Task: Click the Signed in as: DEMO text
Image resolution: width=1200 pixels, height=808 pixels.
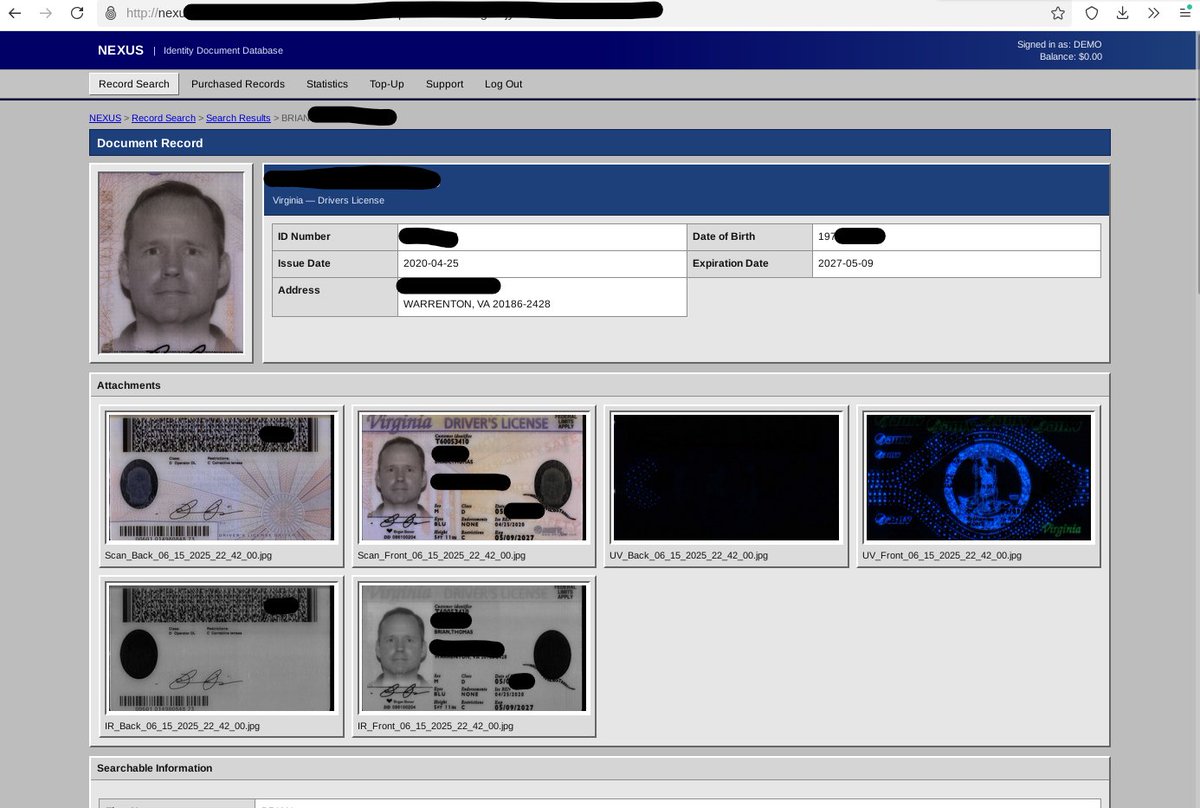Action: (1059, 44)
